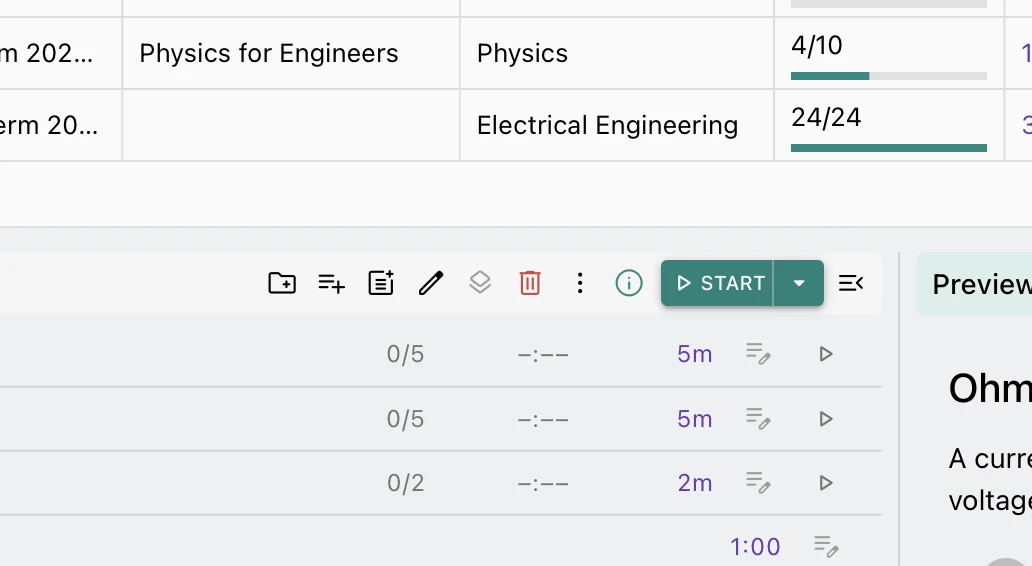Click the 'erm 20...' term cell

[61, 125]
